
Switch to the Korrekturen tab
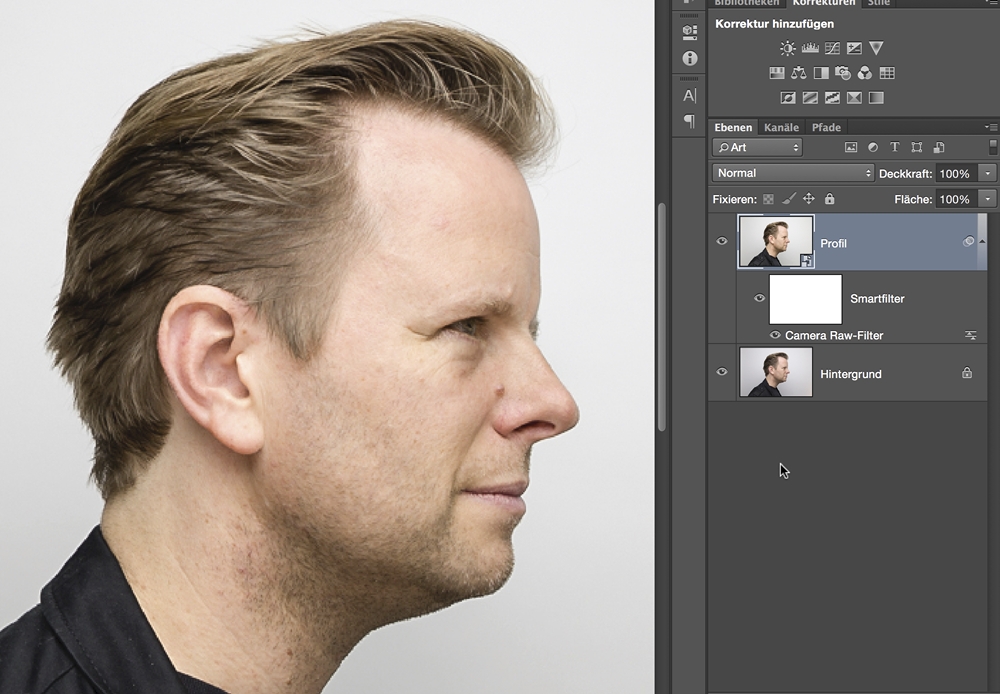point(824,3)
